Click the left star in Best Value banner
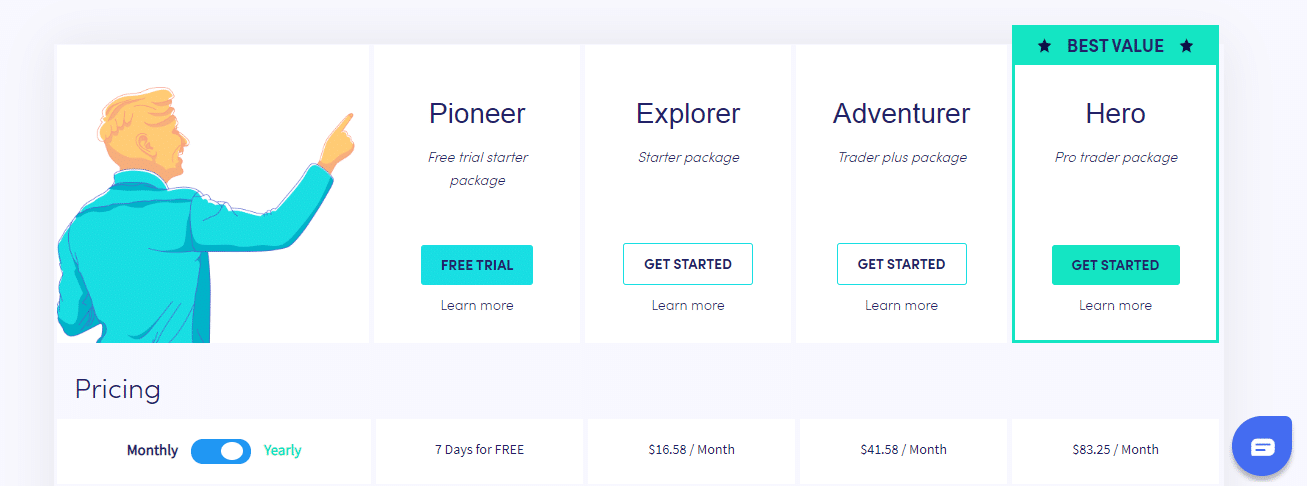 (1044, 46)
